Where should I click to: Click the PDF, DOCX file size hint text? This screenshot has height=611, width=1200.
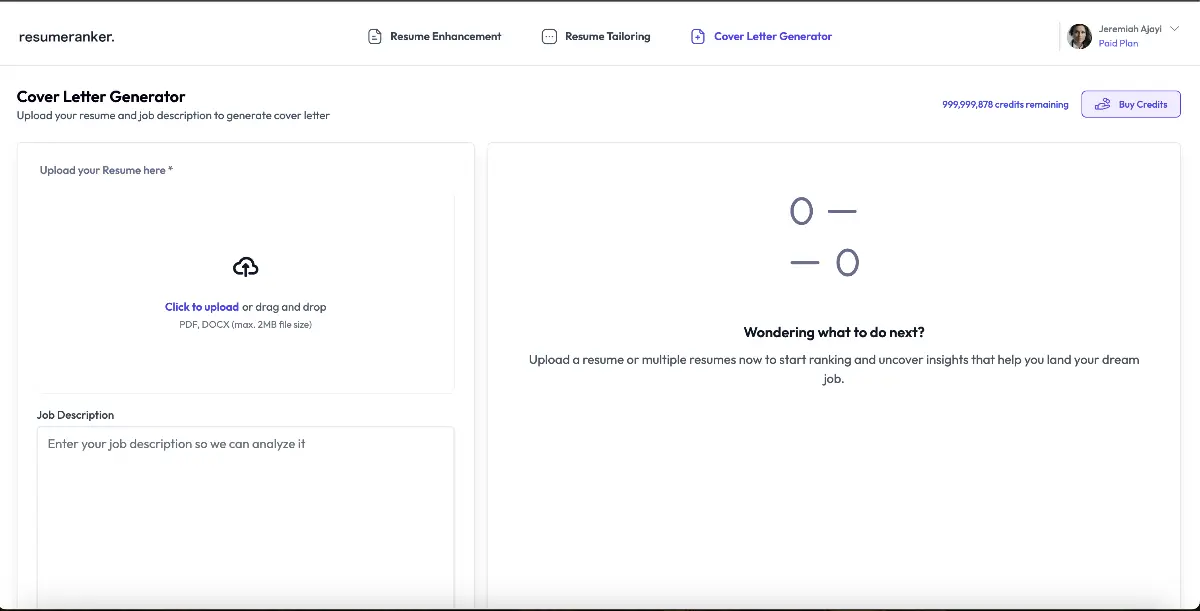(x=245, y=324)
